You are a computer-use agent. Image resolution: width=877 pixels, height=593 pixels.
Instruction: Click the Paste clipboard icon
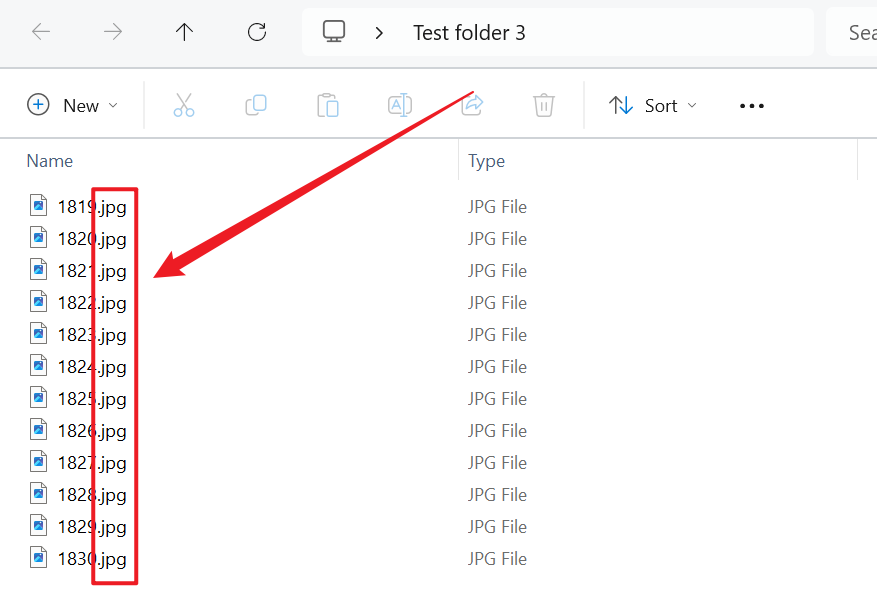click(x=328, y=105)
